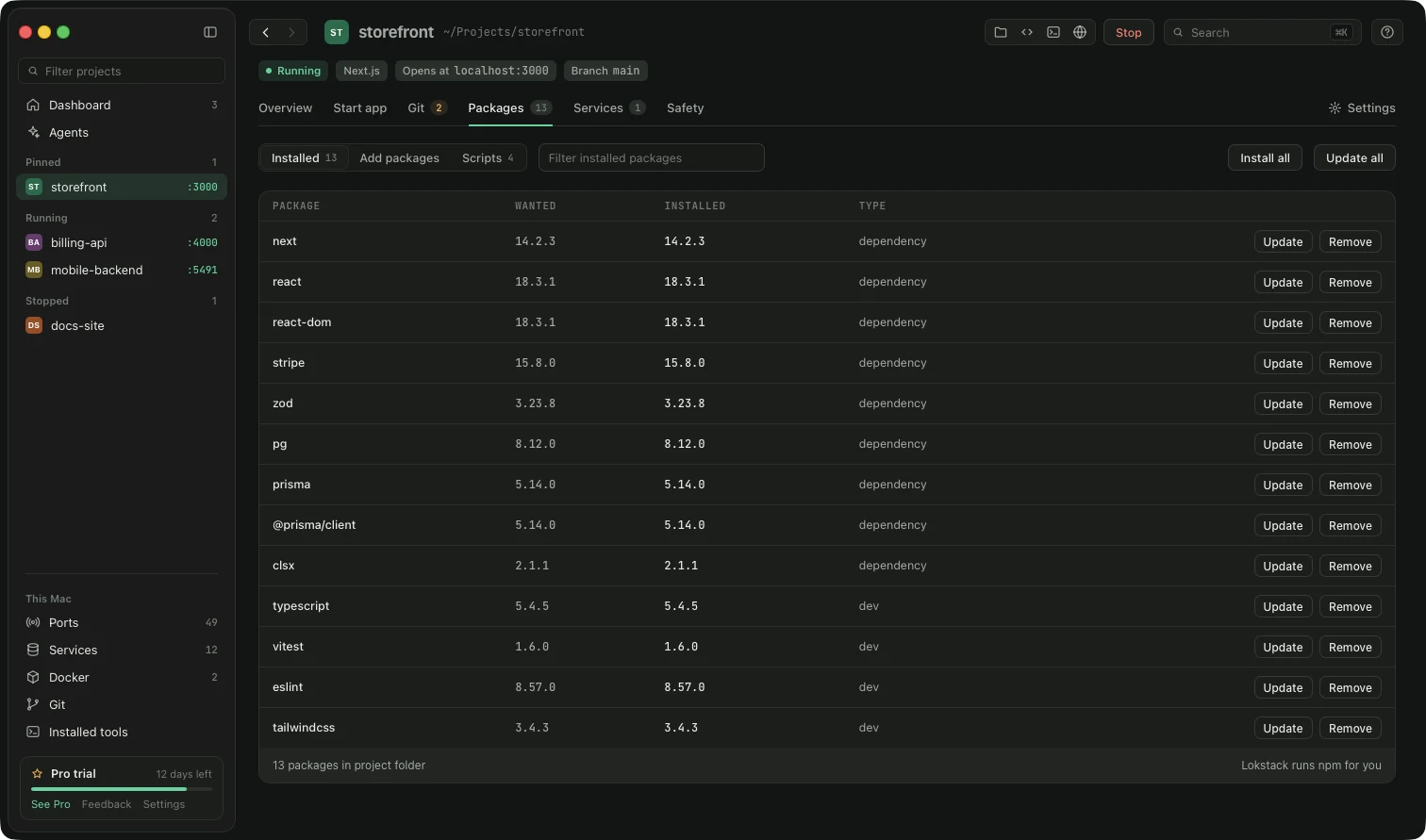Click the Install all button
1426x840 pixels.
click(1265, 157)
